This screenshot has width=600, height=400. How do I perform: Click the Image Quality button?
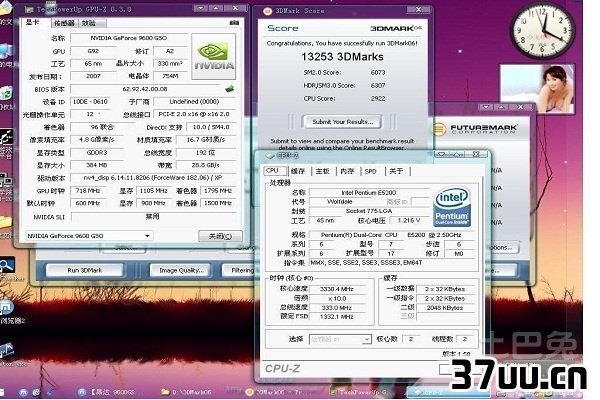pos(181,270)
